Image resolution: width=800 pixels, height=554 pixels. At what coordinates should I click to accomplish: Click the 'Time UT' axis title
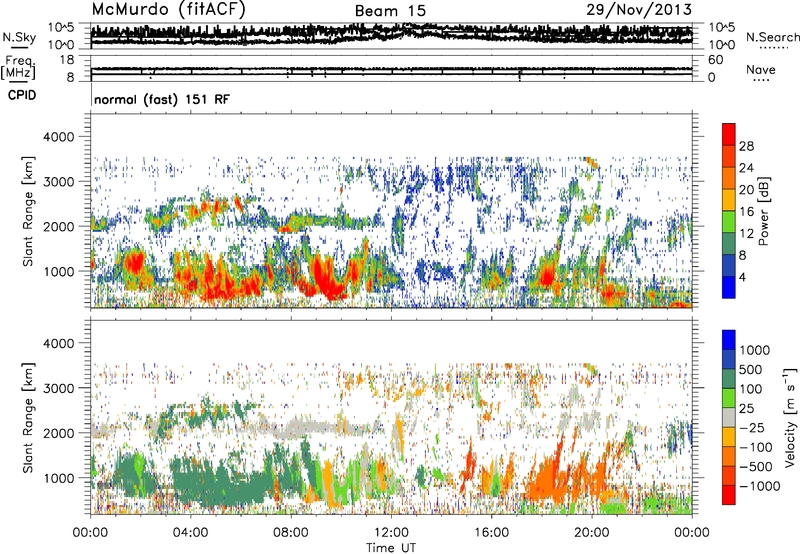click(391, 548)
